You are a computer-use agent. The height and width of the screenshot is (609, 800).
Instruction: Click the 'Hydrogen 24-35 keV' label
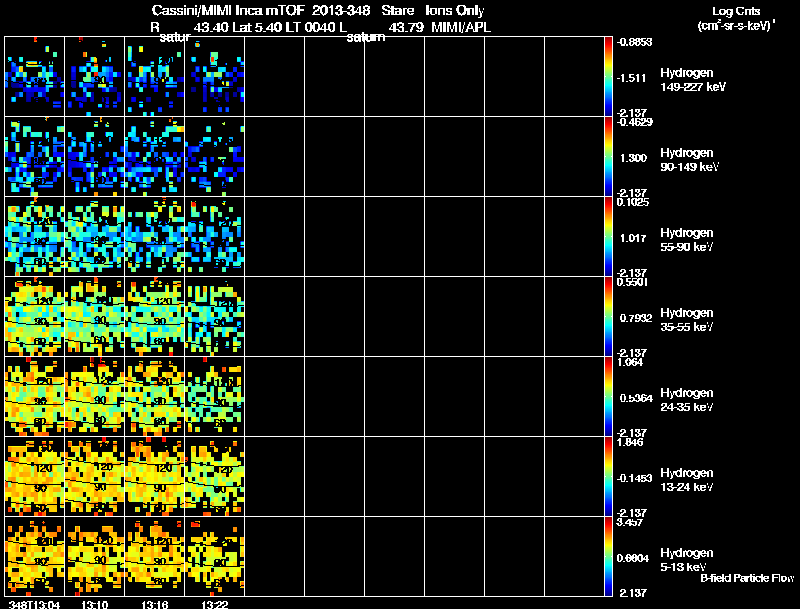687,400
